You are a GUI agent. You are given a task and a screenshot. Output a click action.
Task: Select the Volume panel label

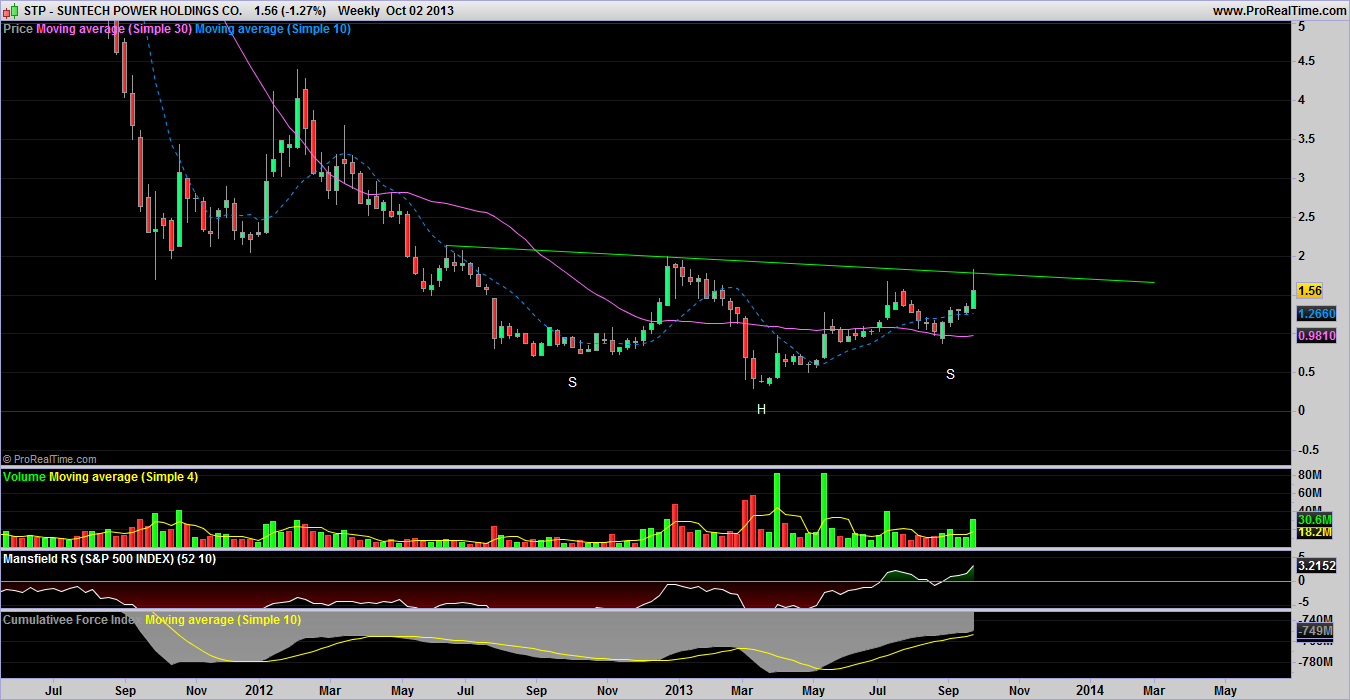(24, 477)
